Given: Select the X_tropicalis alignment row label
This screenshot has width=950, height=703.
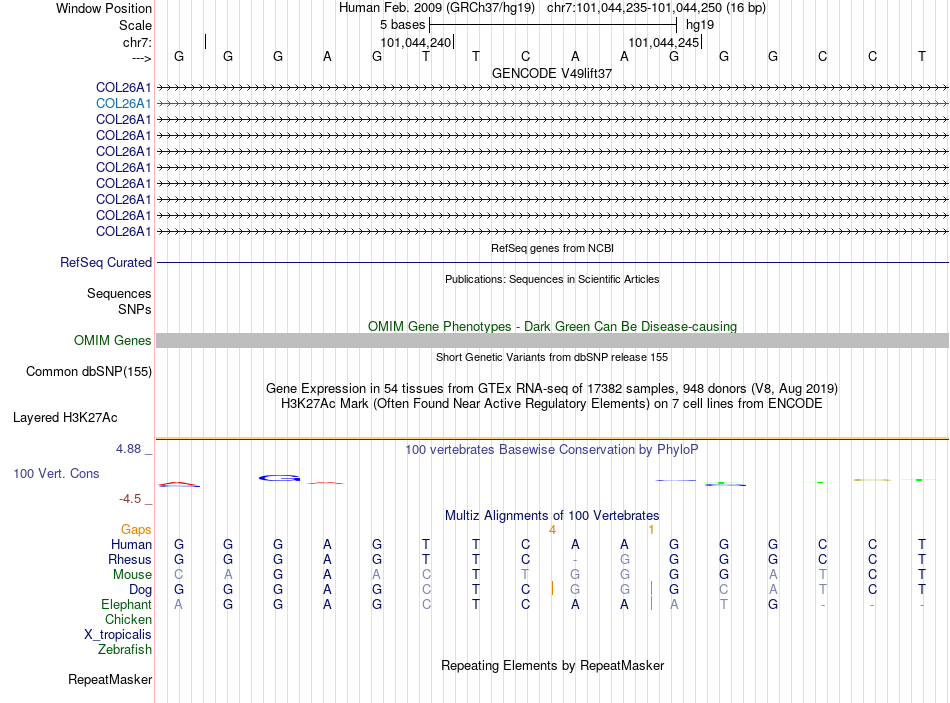Looking at the screenshot, I should point(118,635).
